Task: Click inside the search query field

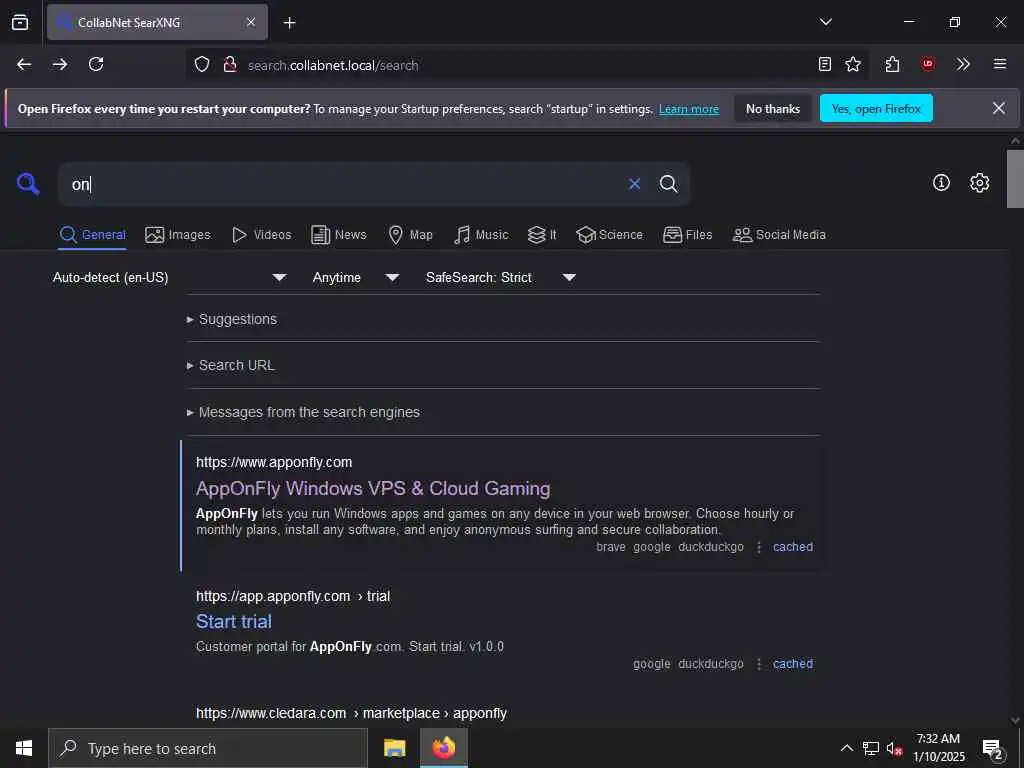Action: (x=340, y=184)
